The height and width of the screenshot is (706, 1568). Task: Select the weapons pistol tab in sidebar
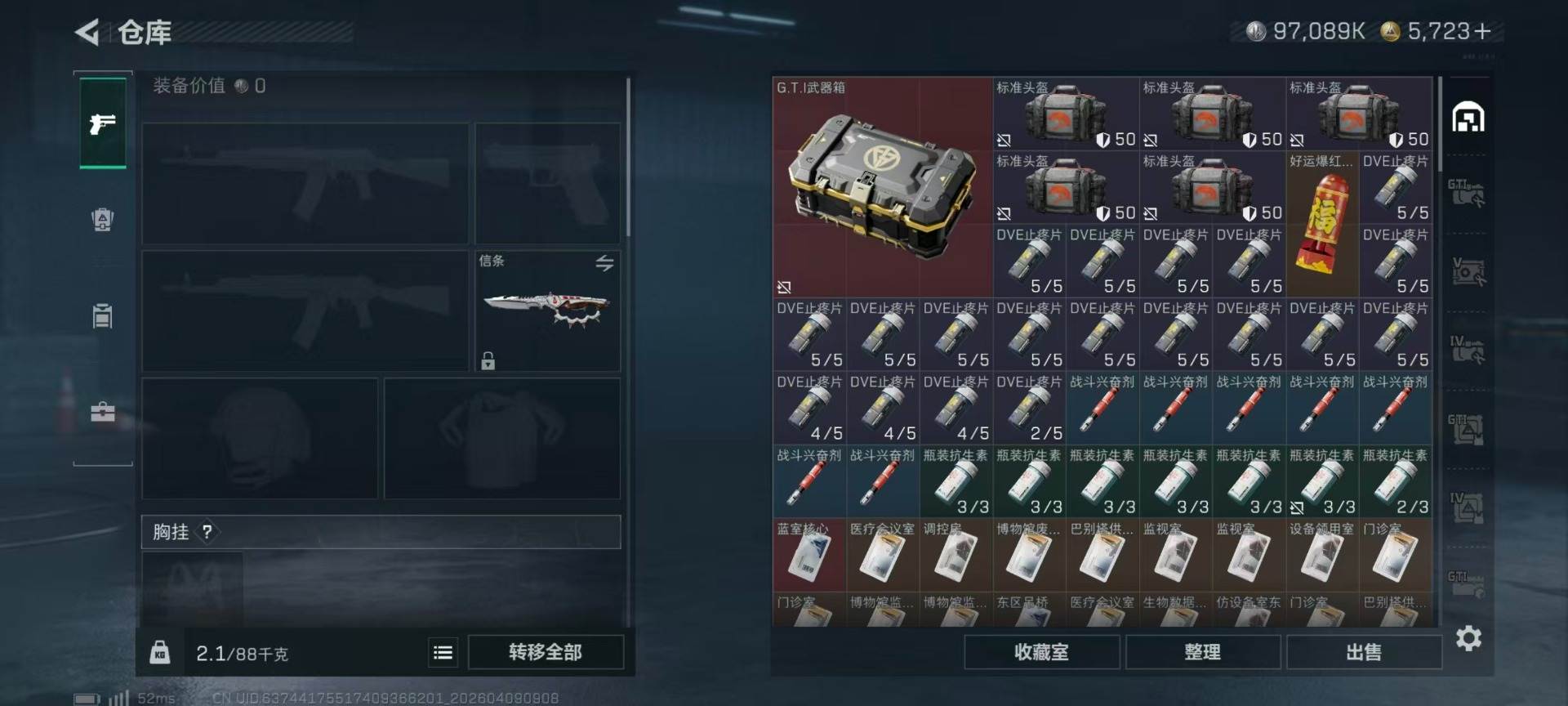pos(103,123)
